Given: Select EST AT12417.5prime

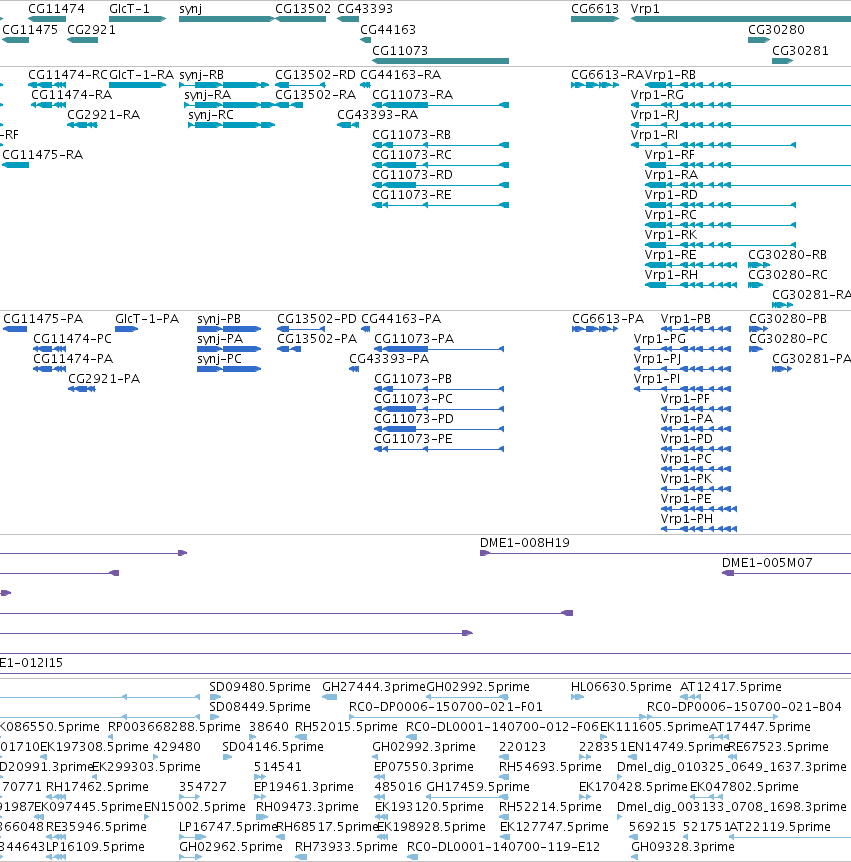Looking at the screenshot, I should (731, 687).
